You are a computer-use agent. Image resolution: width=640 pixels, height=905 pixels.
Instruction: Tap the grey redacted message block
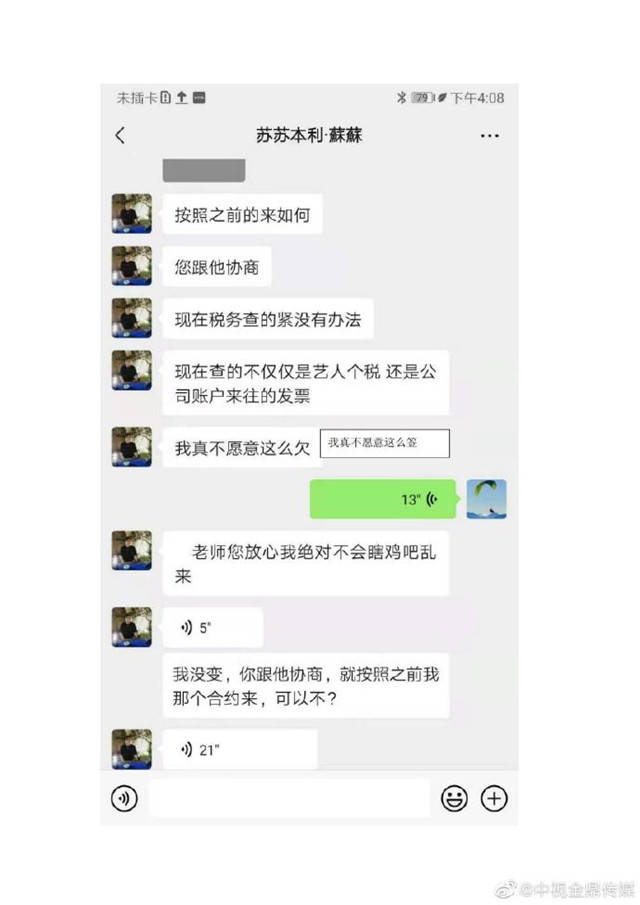204,170
